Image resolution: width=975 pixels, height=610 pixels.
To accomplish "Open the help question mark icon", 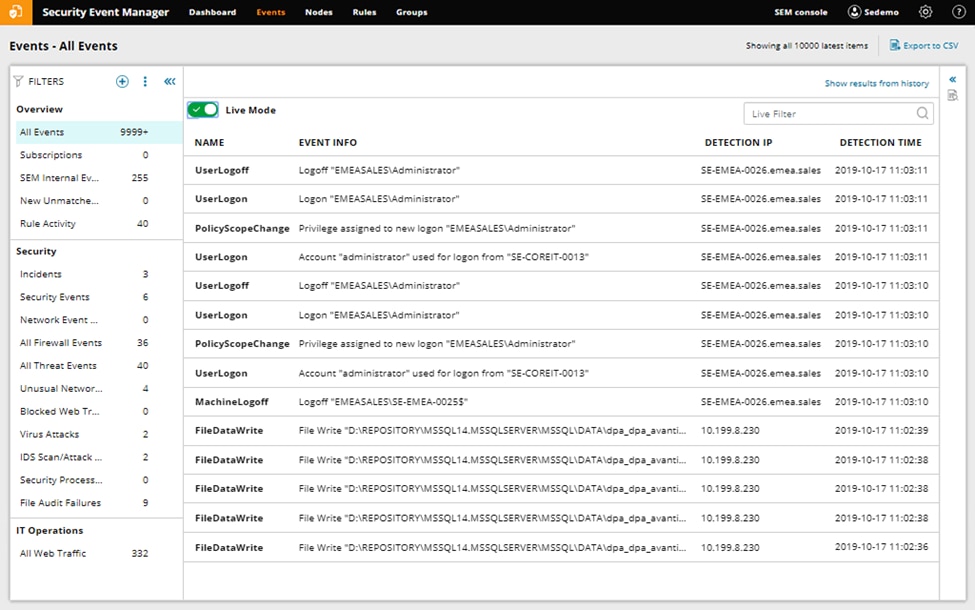I will [x=959, y=12].
